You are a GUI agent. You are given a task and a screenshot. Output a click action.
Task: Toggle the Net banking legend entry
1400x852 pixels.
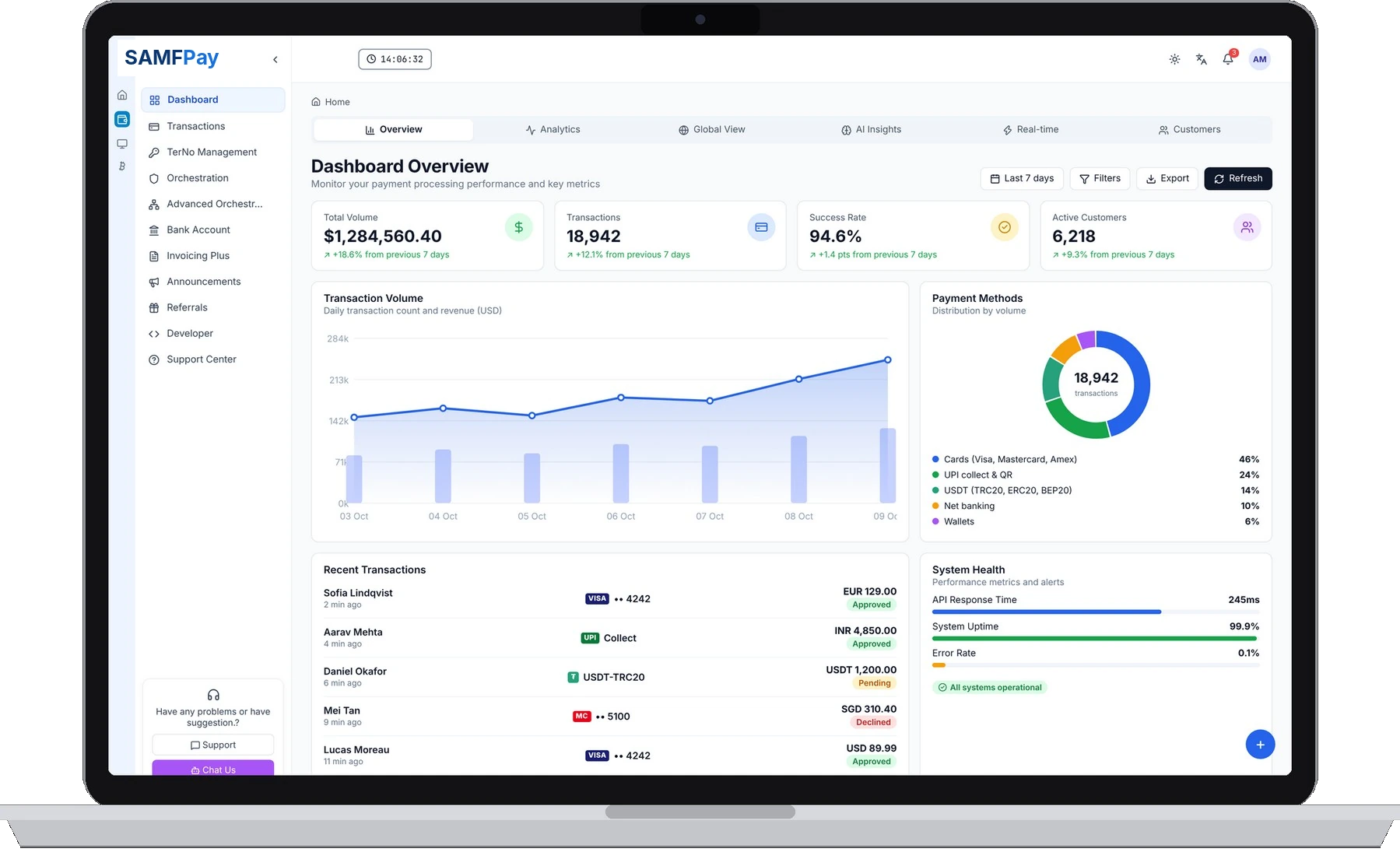tap(1096, 506)
